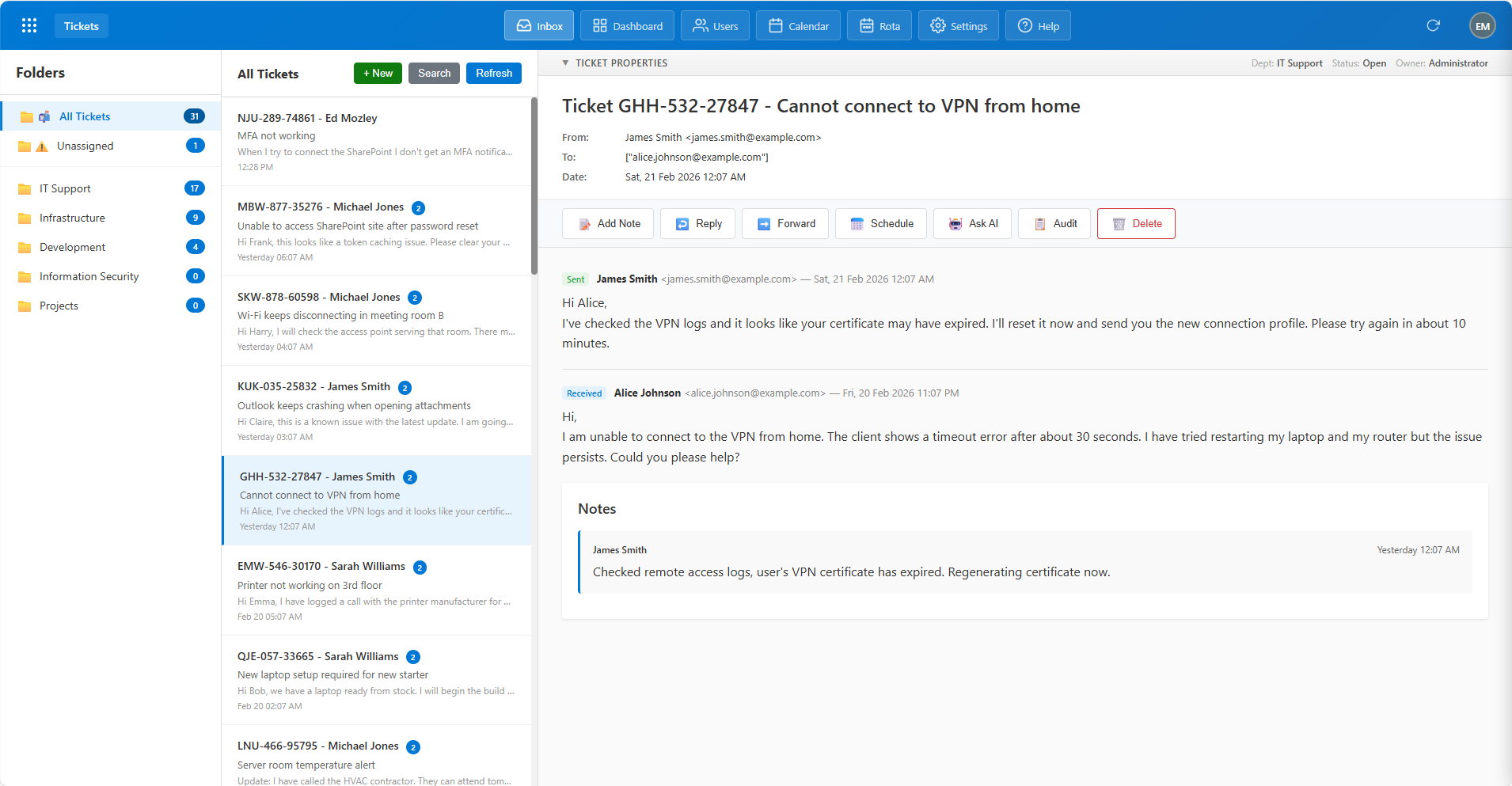Screen dimensions: 1512x786
Task: Click the IT Support folder icon
Action: (x=25, y=188)
